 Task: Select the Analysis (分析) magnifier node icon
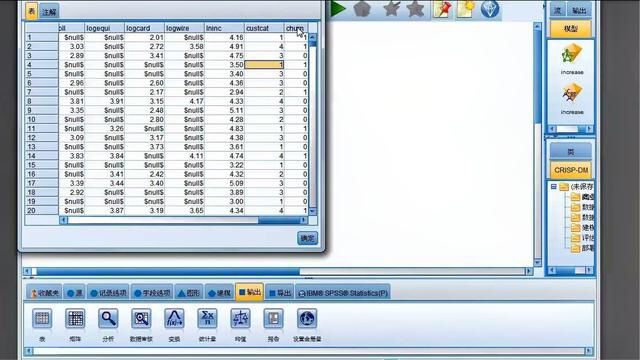(108, 319)
